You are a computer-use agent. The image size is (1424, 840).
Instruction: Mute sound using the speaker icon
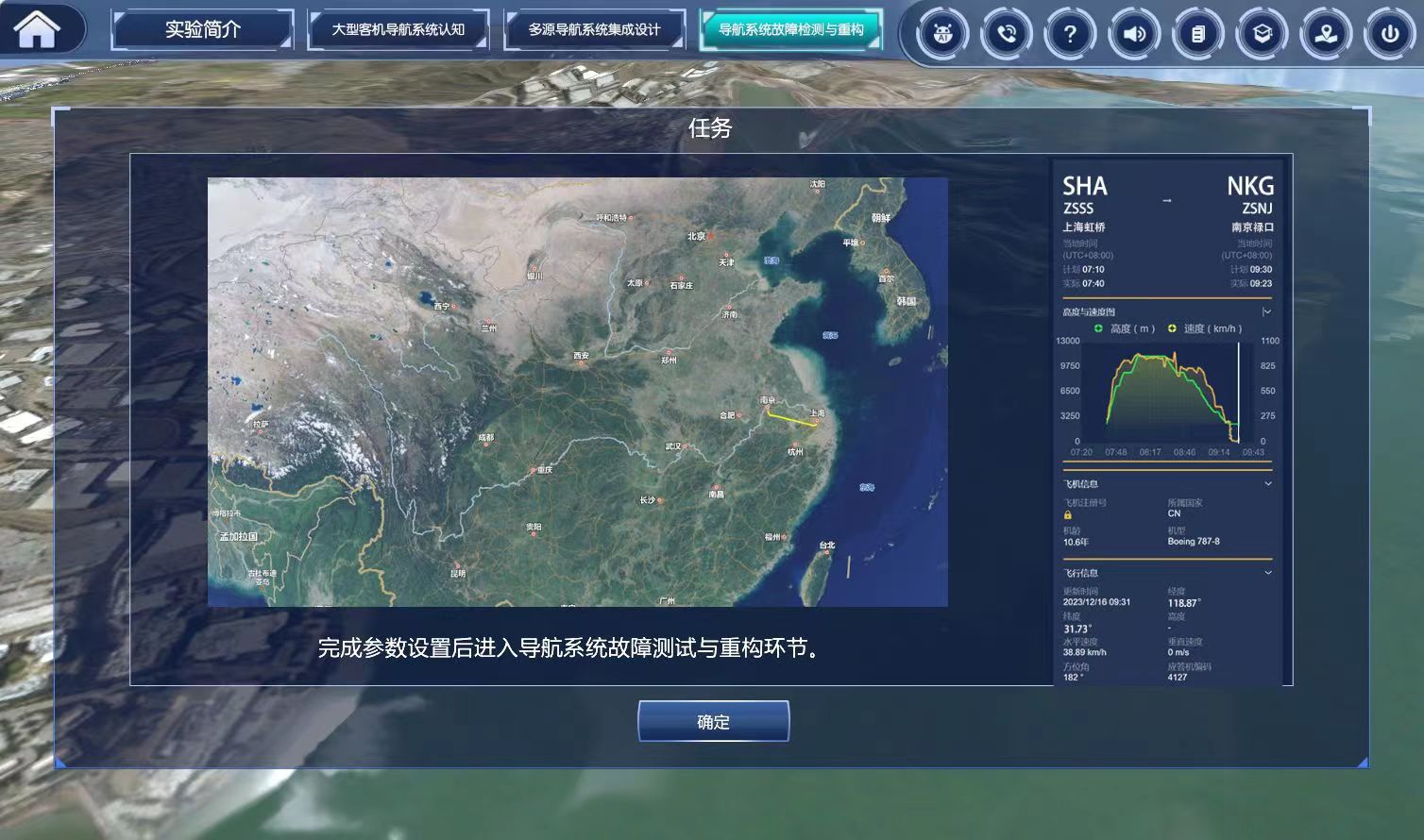point(1134,35)
